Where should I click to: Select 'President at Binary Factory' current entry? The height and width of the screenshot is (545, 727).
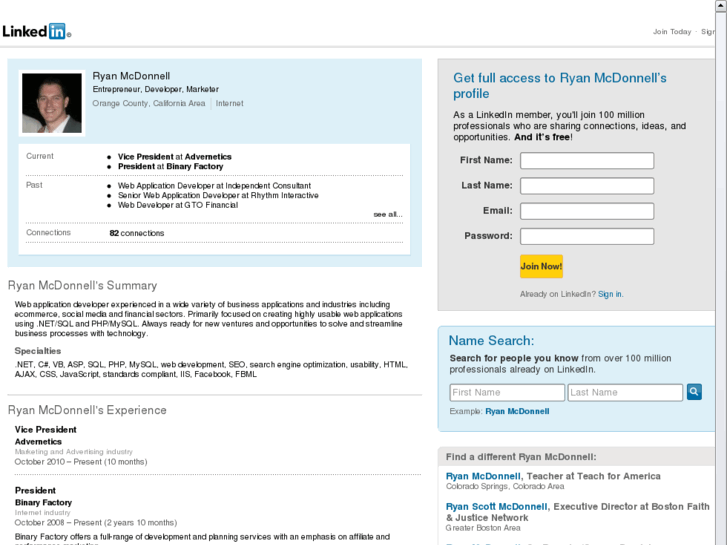170,167
